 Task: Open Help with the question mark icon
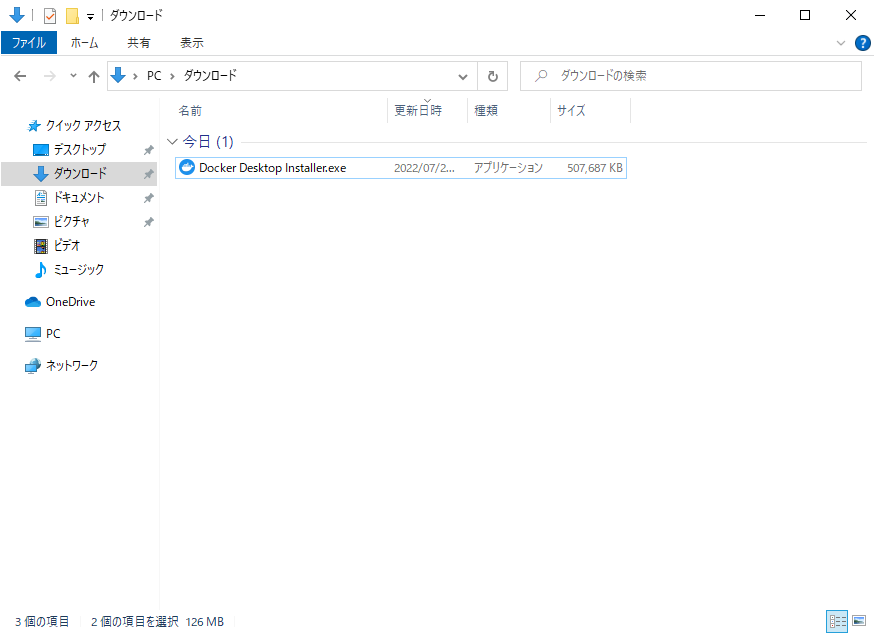(x=862, y=43)
